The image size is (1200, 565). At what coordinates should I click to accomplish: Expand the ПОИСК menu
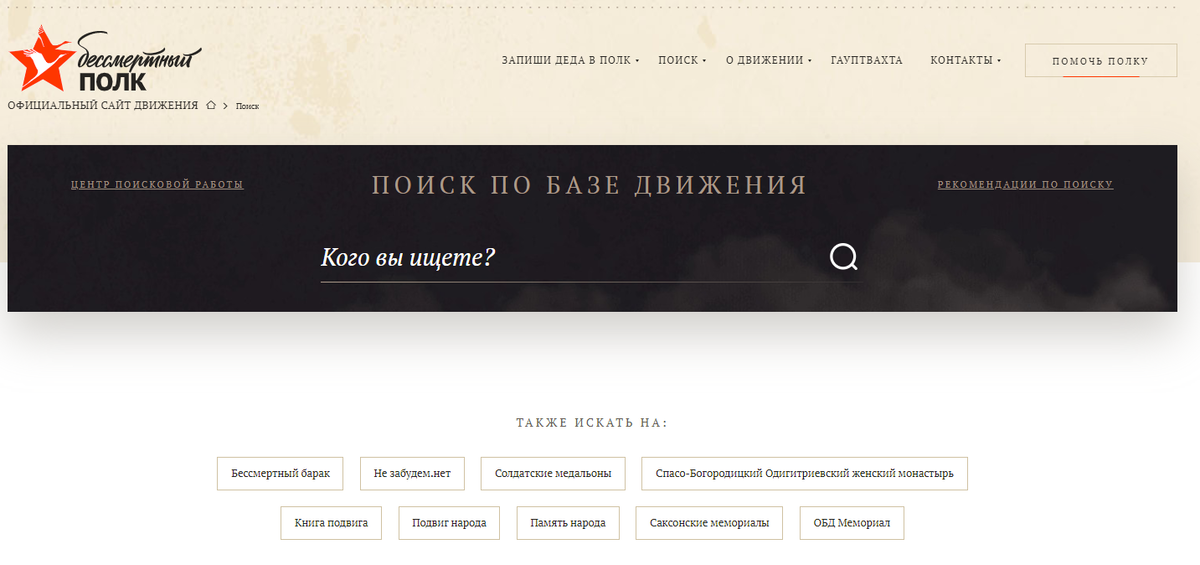[682, 60]
